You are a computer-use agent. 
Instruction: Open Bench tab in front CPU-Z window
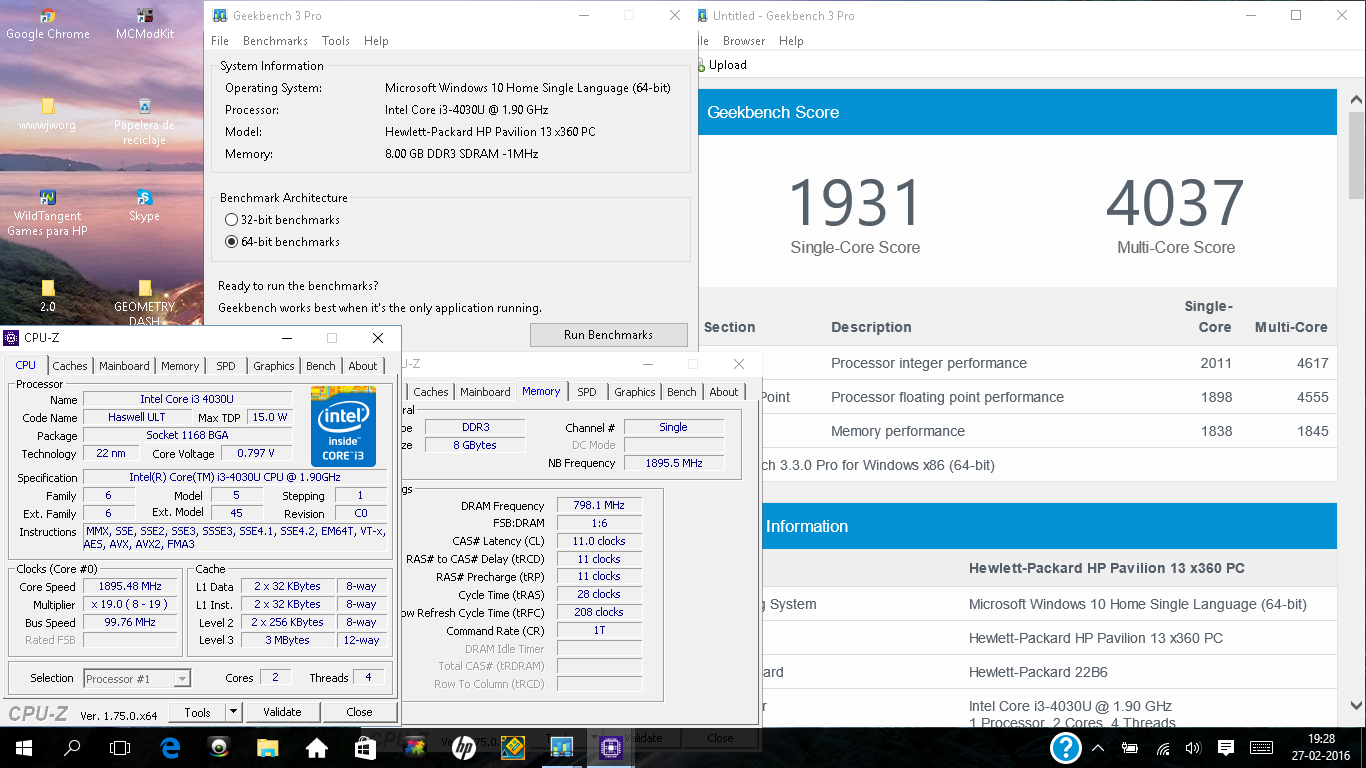(x=321, y=366)
